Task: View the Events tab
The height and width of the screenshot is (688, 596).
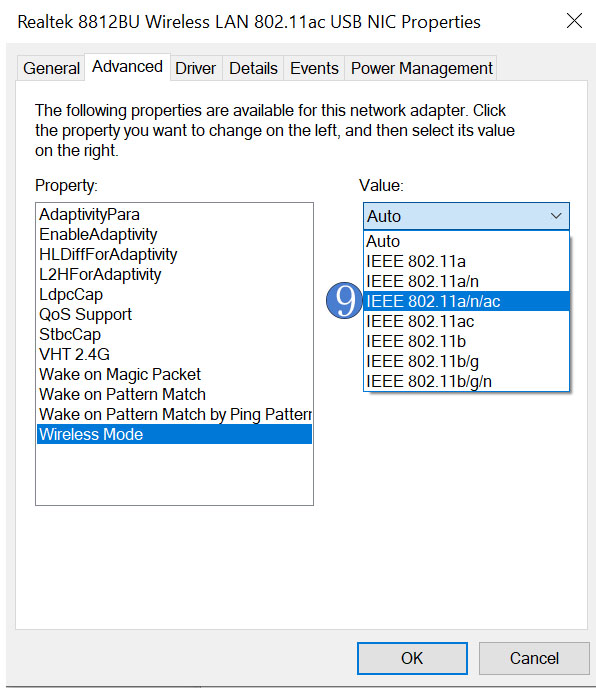Action: [x=314, y=68]
